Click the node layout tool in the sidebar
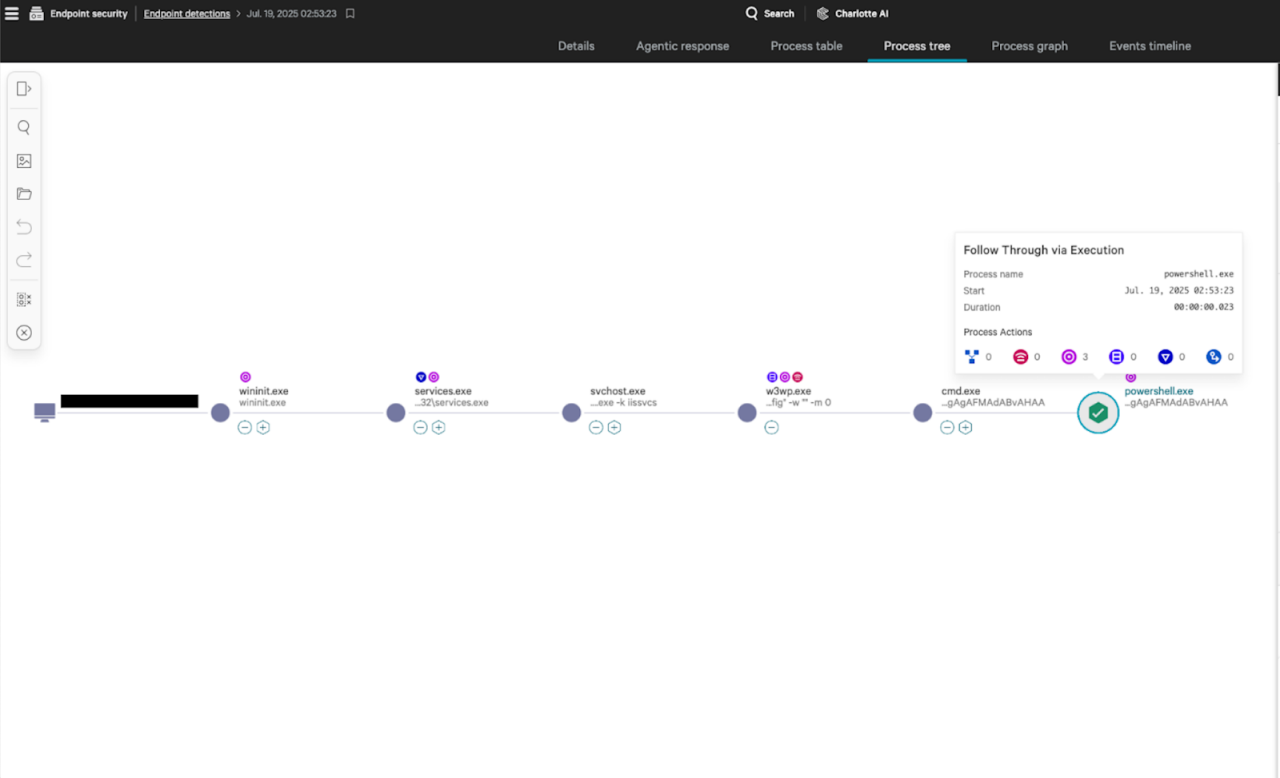The height and width of the screenshot is (778, 1280). point(24,298)
